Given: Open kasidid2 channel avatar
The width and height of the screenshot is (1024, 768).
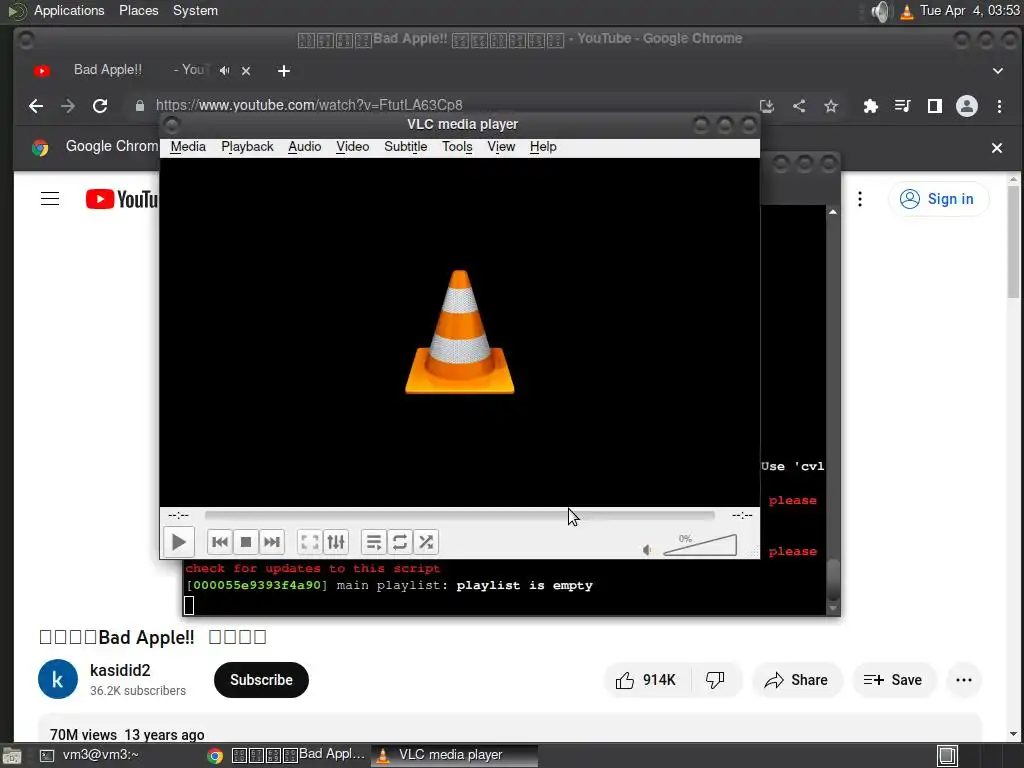Looking at the screenshot, I should (57, 679).
